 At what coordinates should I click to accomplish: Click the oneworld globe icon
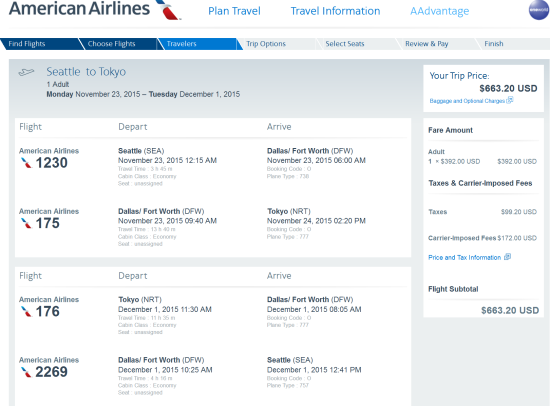pyautogui.click(x=539, y=10)
